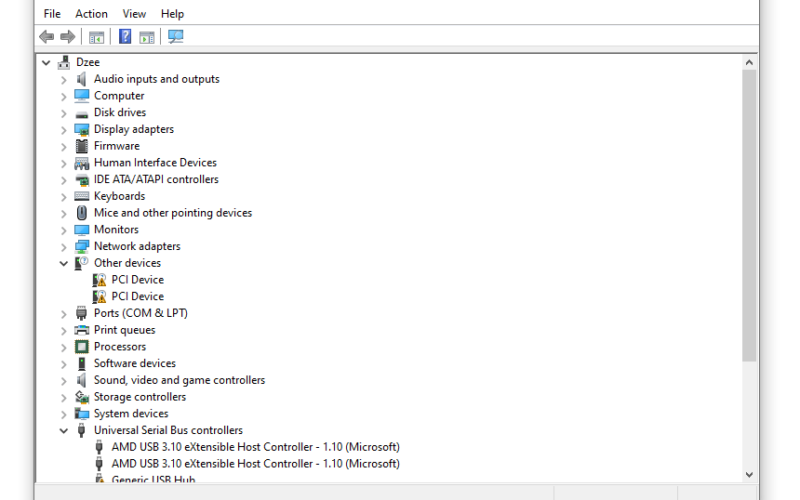
Task: Expand the System devices category
Action: pos(64,414)
